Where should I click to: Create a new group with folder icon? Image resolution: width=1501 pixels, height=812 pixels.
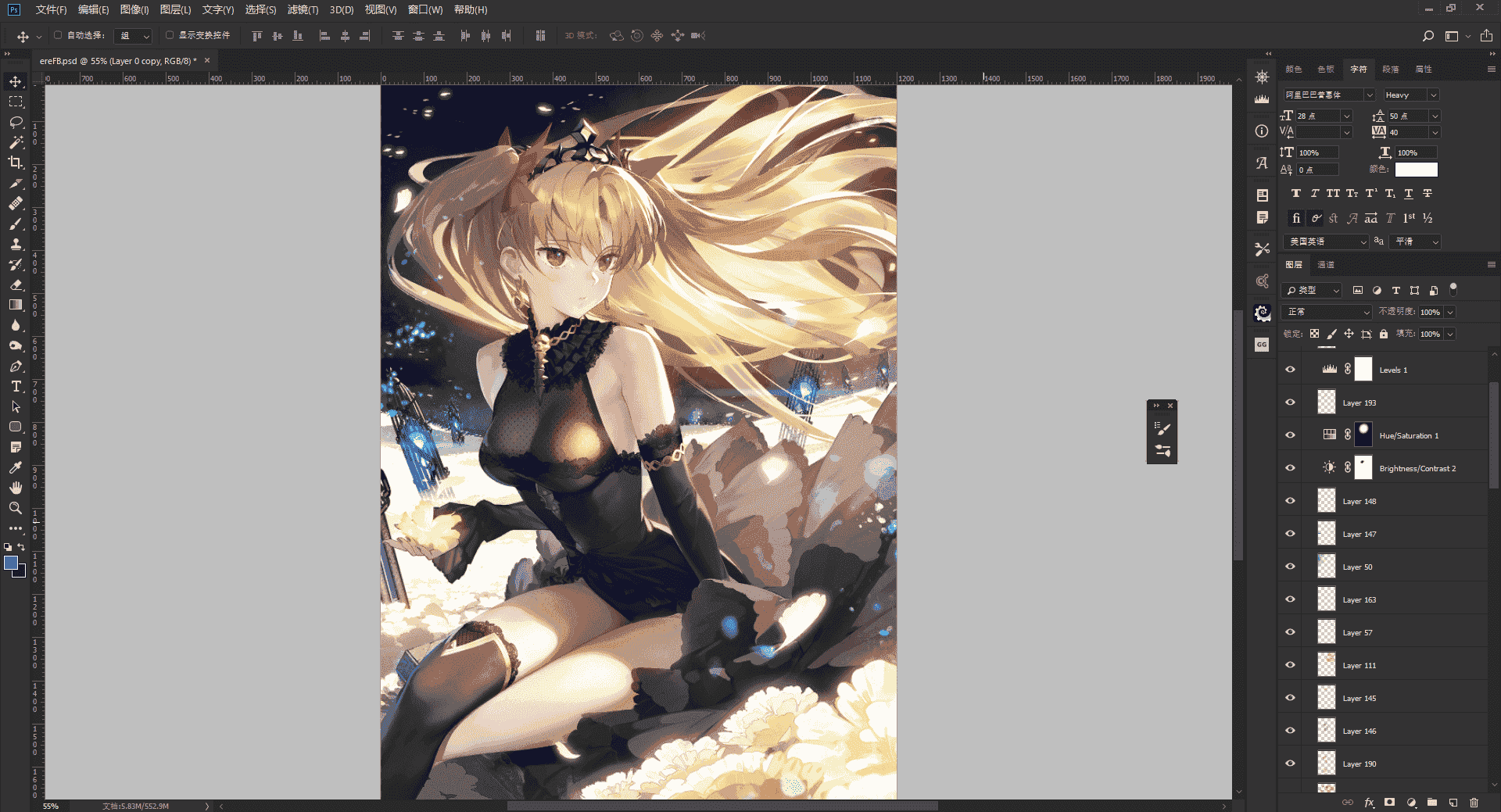click(1432, 802)
